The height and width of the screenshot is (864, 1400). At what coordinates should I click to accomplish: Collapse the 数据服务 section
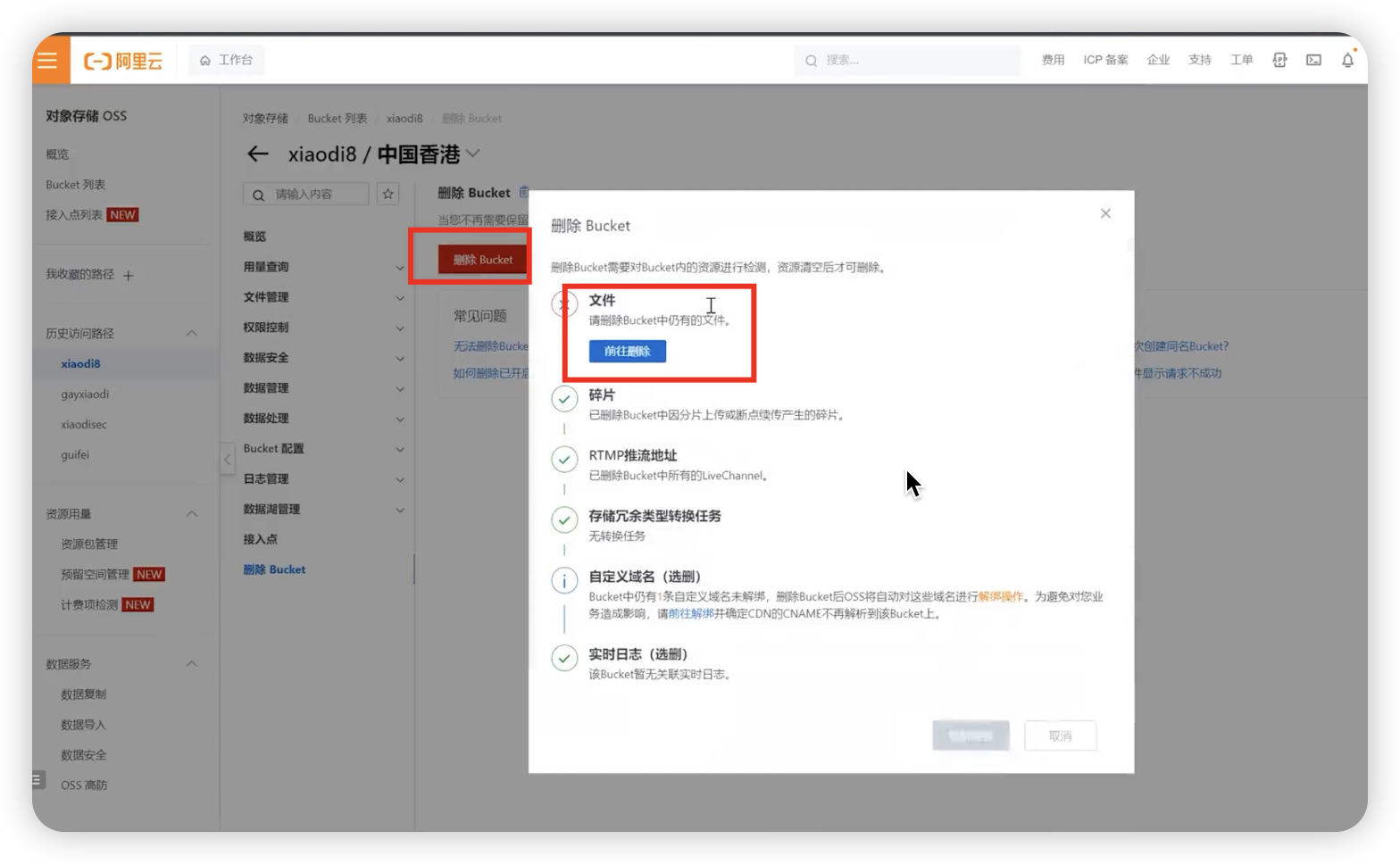point(191,664)
